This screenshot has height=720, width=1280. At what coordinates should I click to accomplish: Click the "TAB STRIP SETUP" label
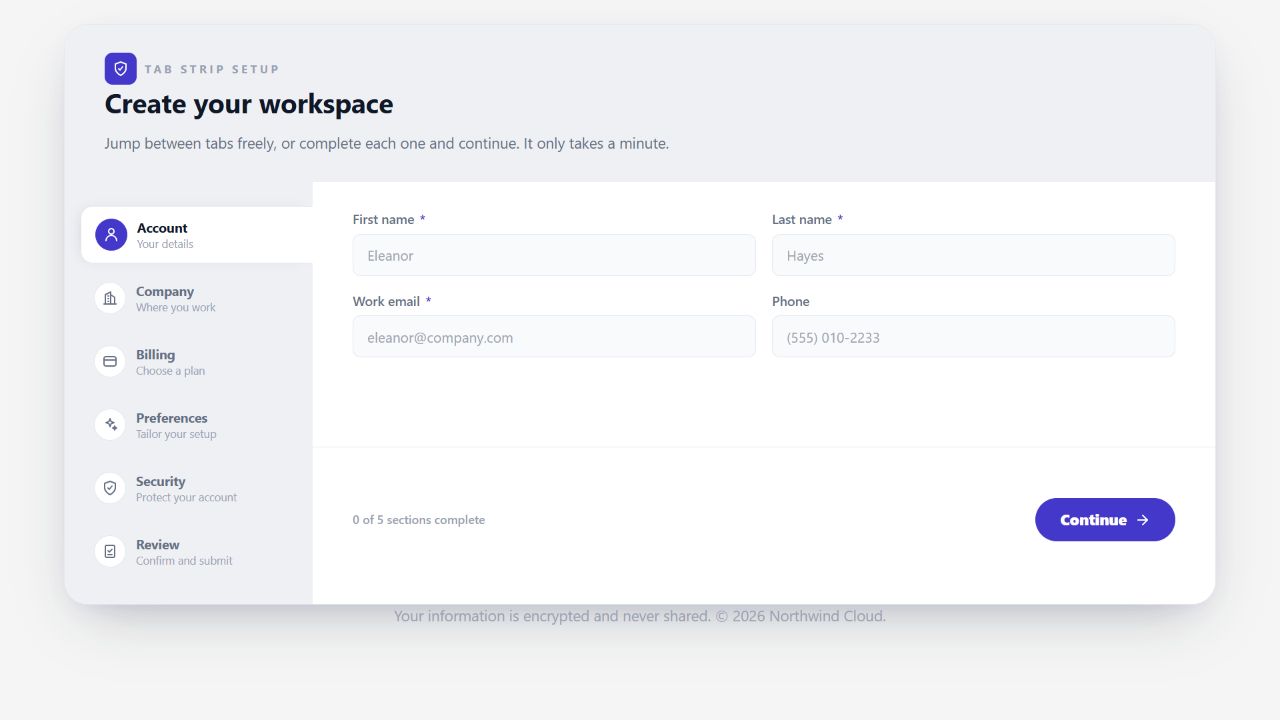coord(212,69)
